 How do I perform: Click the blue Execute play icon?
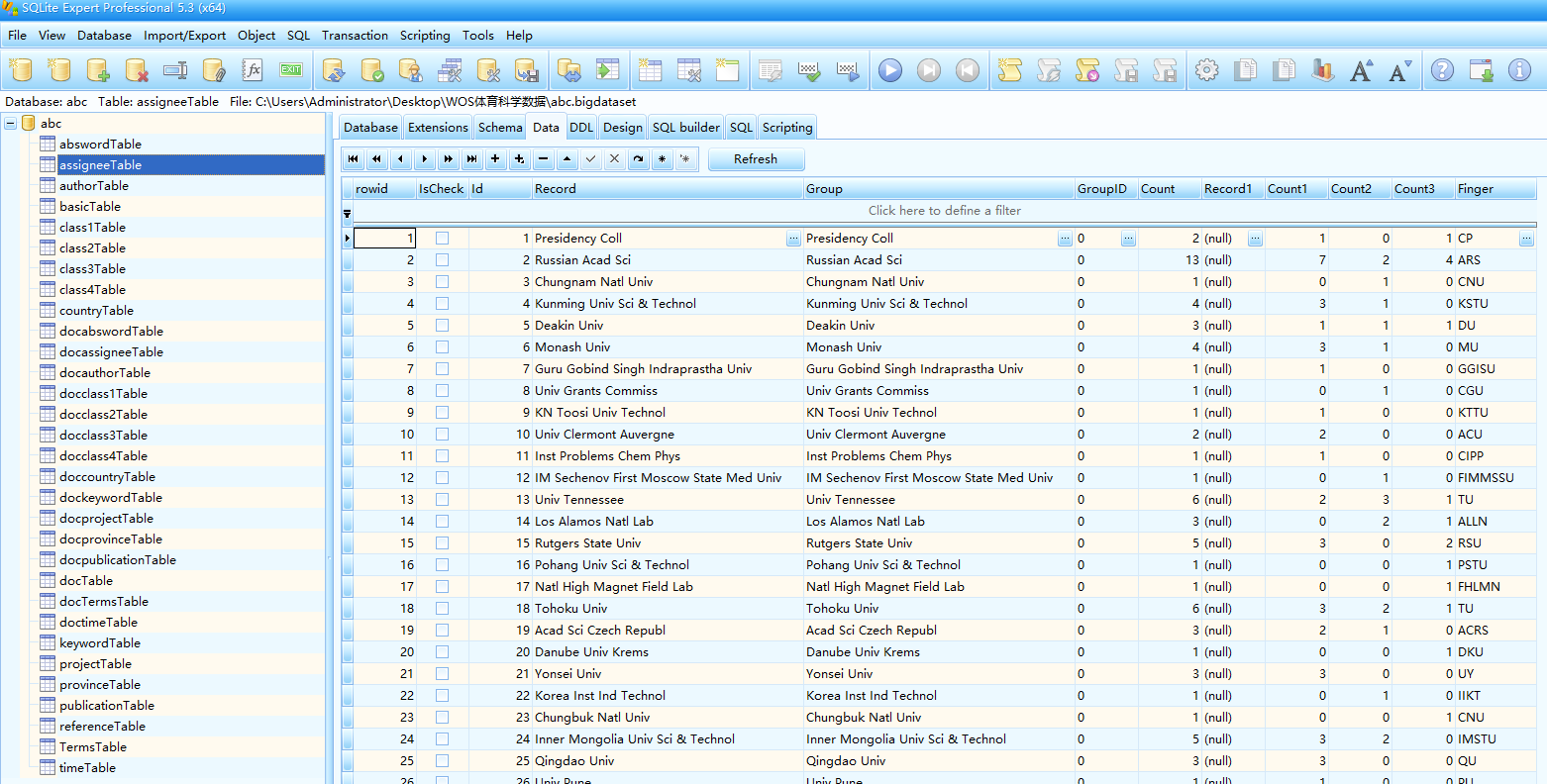coord(890,70)
